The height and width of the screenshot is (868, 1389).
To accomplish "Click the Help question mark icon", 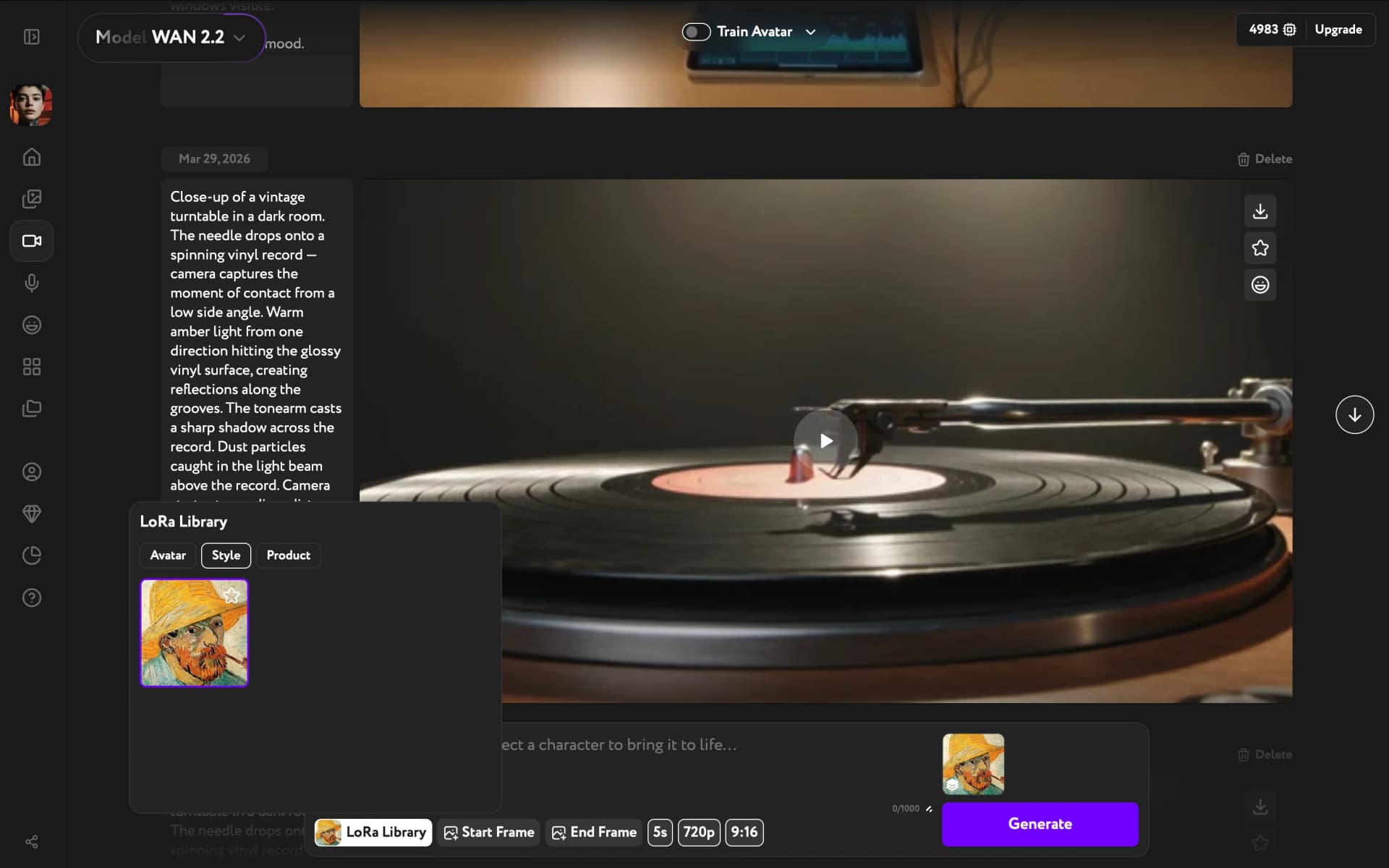I will coord(31,597).
